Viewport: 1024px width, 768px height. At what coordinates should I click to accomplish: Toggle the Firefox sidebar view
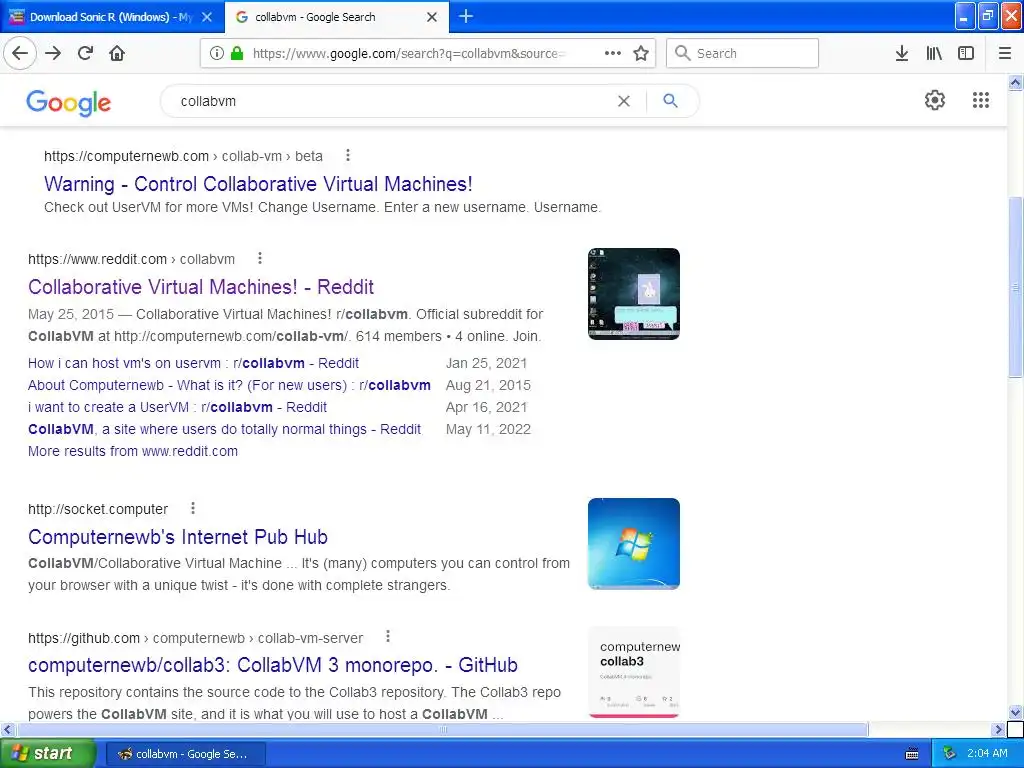pos(966,54)
